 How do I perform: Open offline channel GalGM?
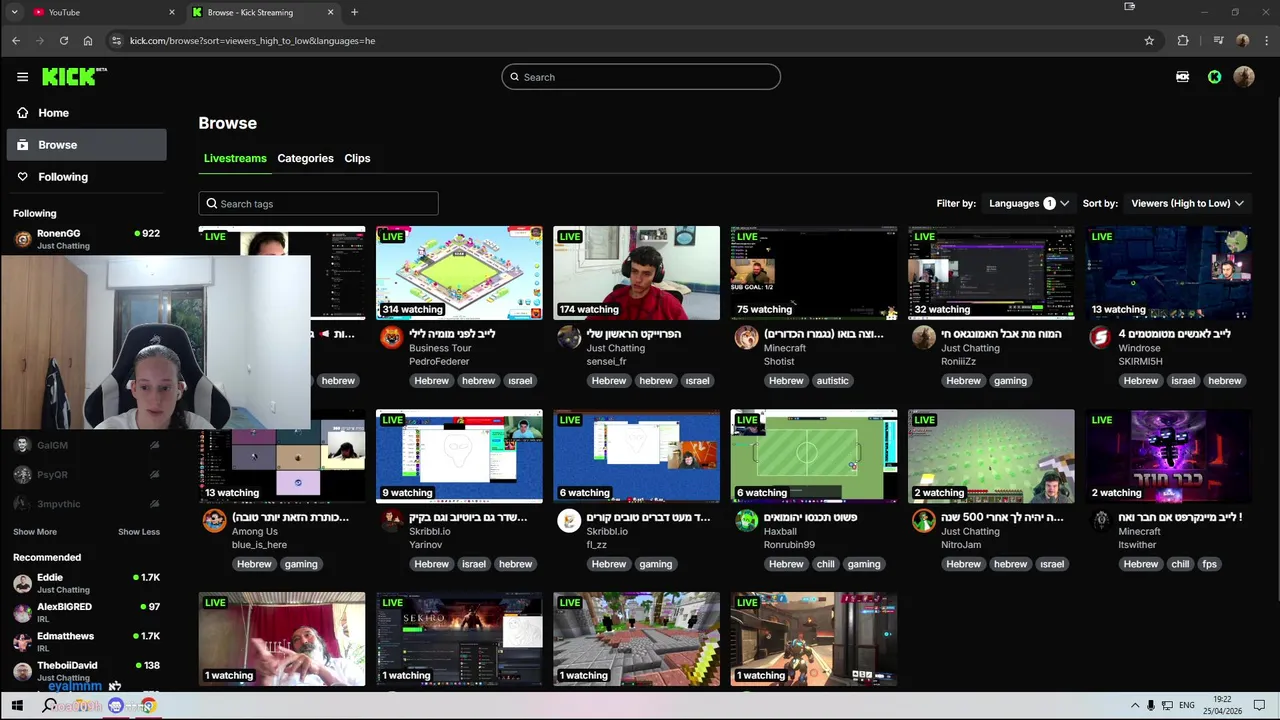[87, 445]
